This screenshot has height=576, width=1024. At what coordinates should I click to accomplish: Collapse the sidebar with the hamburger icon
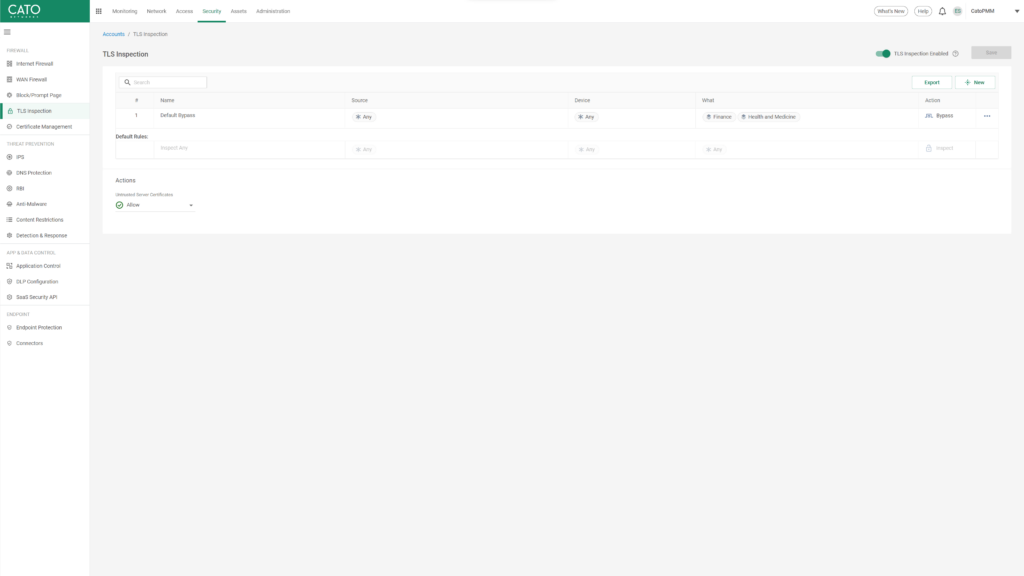(7, 31)
